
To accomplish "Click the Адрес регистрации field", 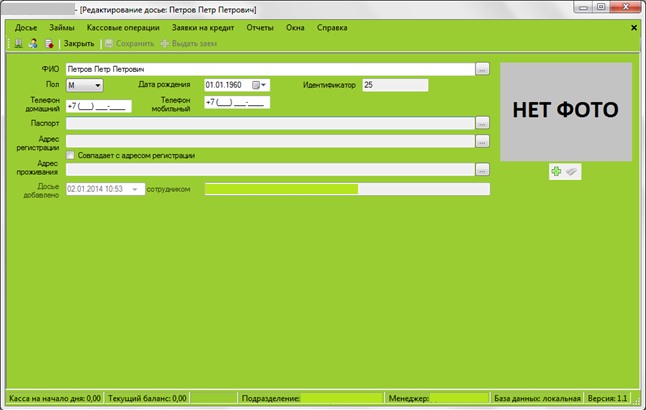I will 270,141.
